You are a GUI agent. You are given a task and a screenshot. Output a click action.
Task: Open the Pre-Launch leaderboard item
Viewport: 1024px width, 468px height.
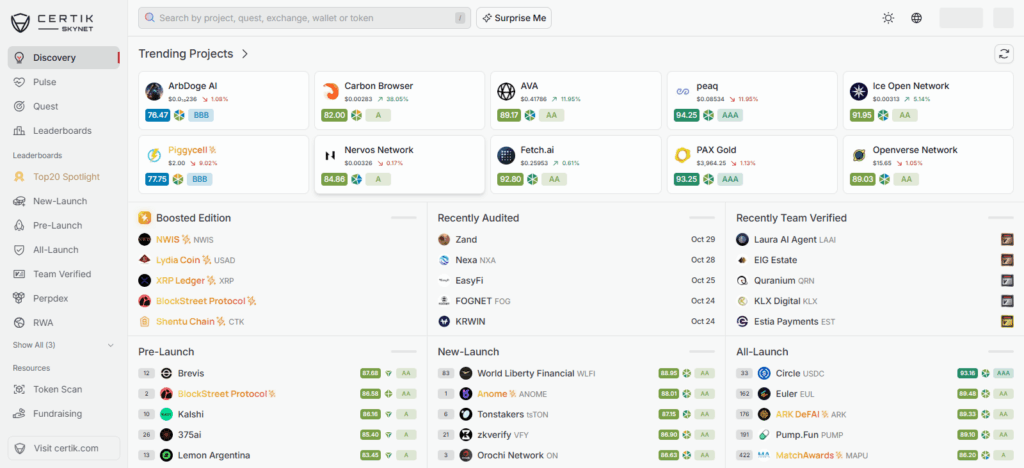point(57,225)
